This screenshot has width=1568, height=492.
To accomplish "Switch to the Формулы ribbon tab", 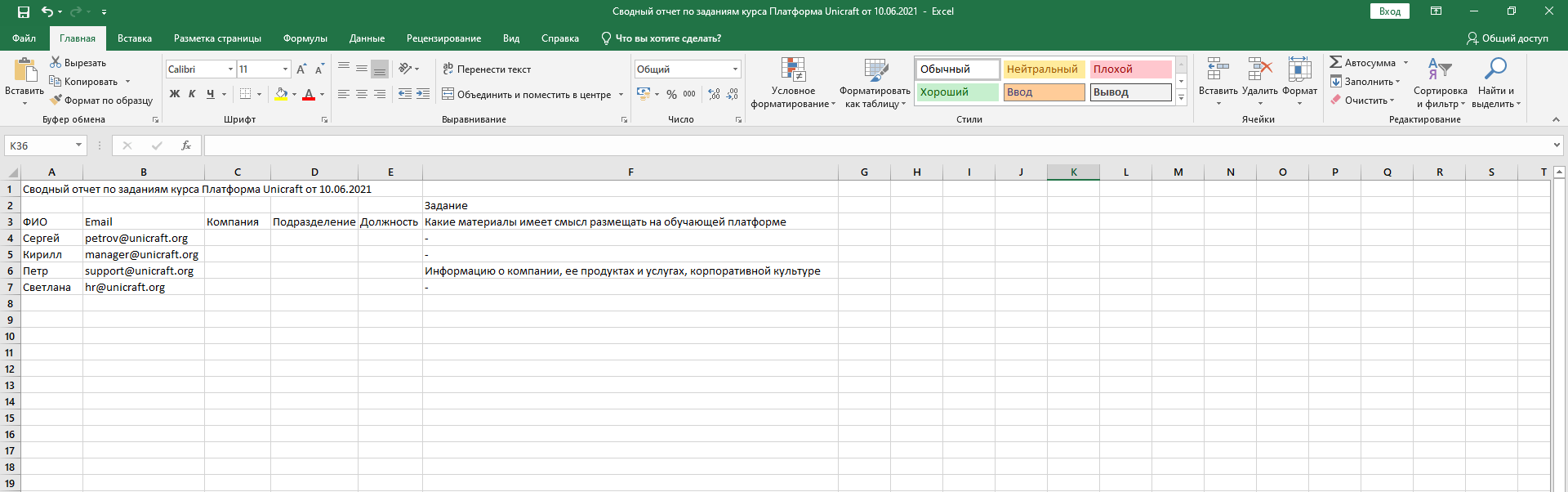I will pyautogui.click(x=305, y=38).
